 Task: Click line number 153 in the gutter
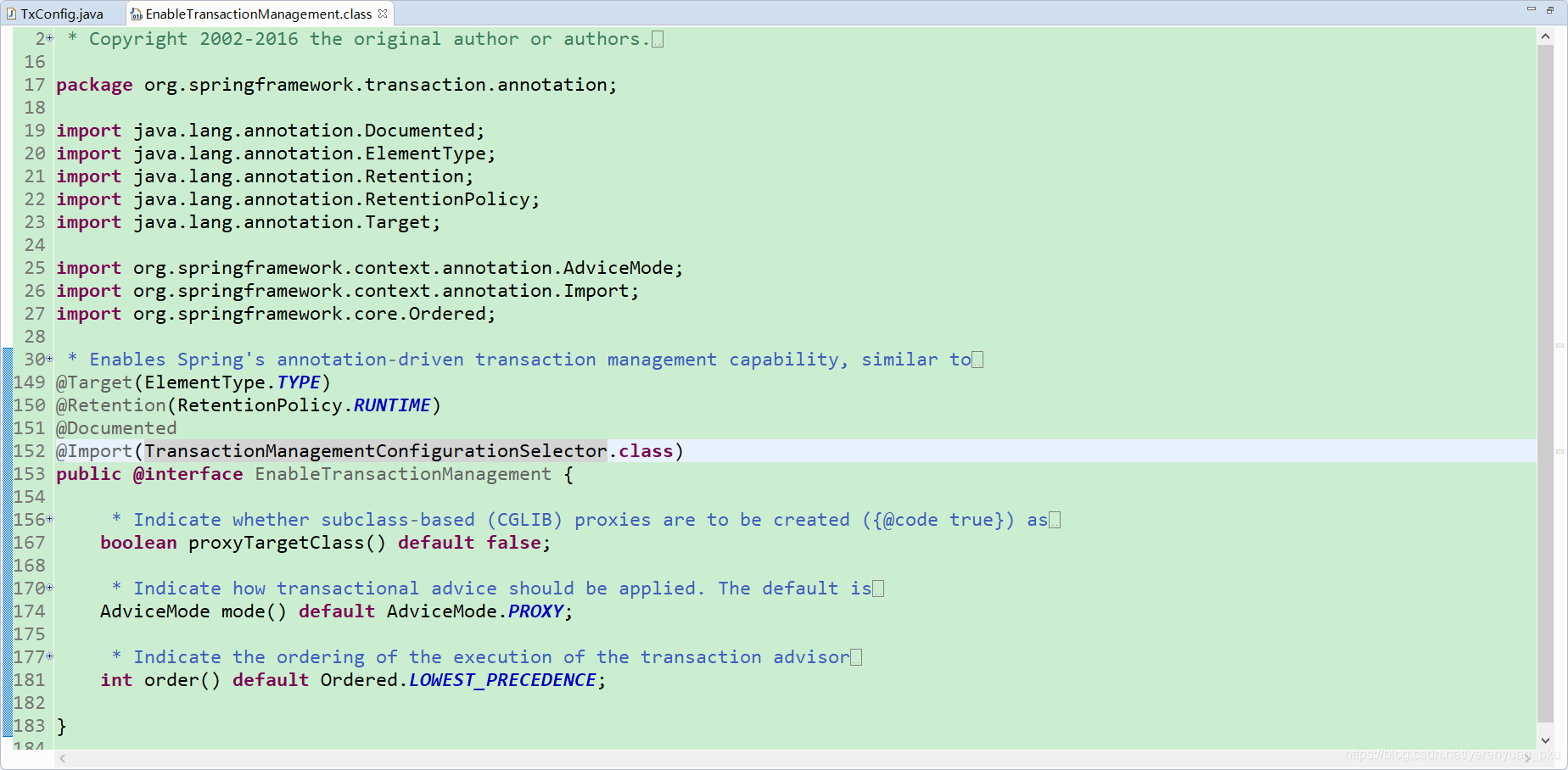pos(30,474)
